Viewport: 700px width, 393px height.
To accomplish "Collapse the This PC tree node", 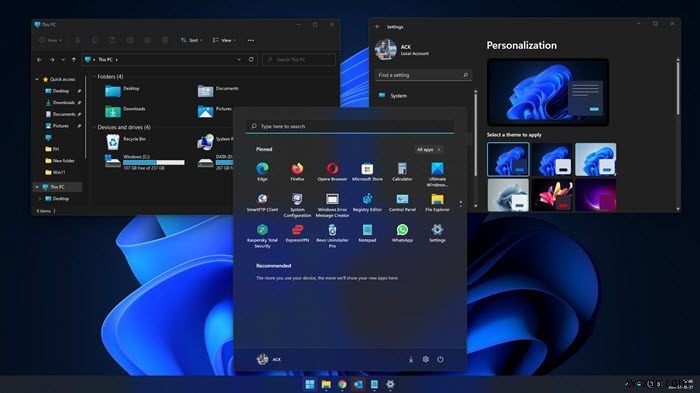I will coord(37,187).
